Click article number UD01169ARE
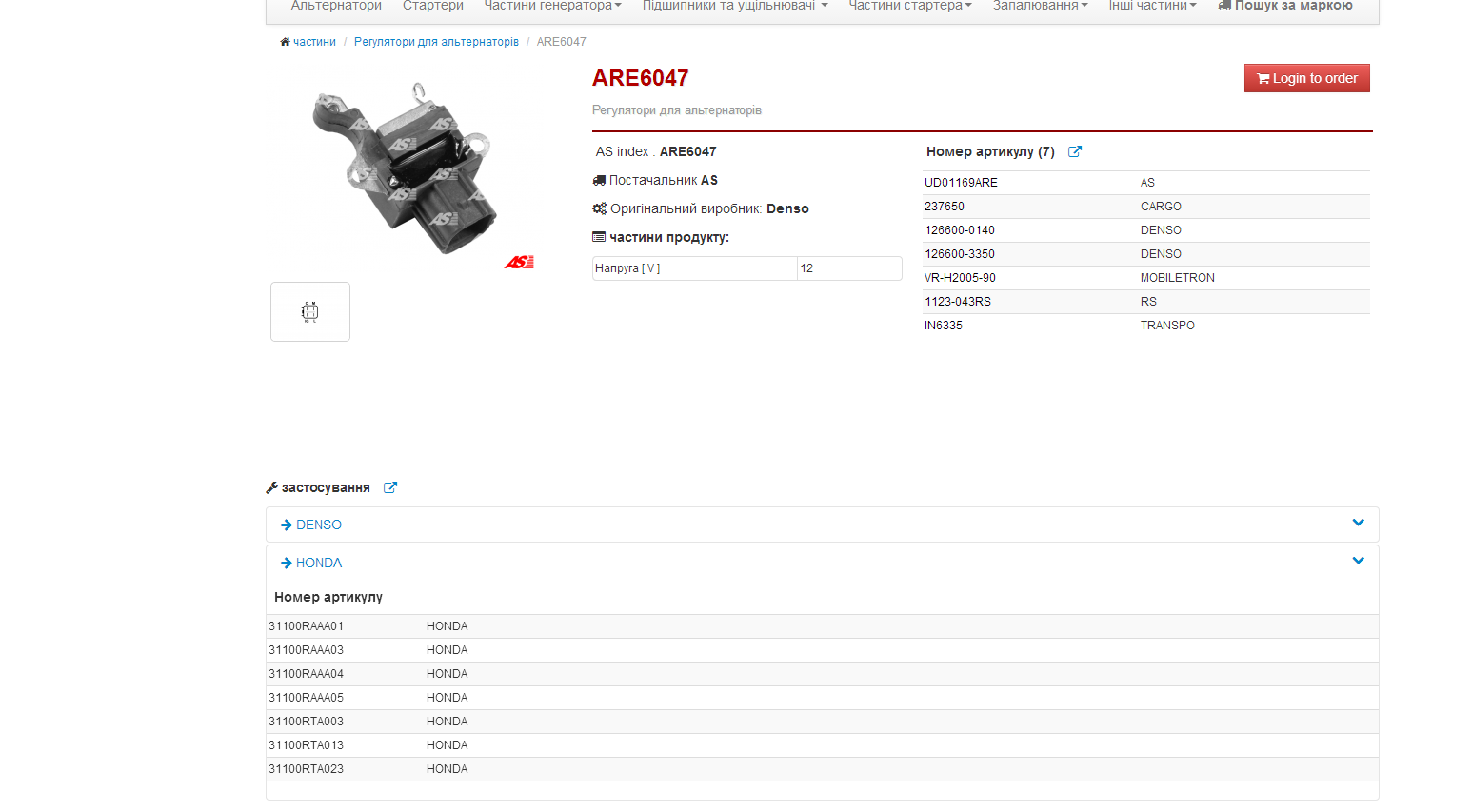Screen dimensions: 1472x812 (961, 183)
